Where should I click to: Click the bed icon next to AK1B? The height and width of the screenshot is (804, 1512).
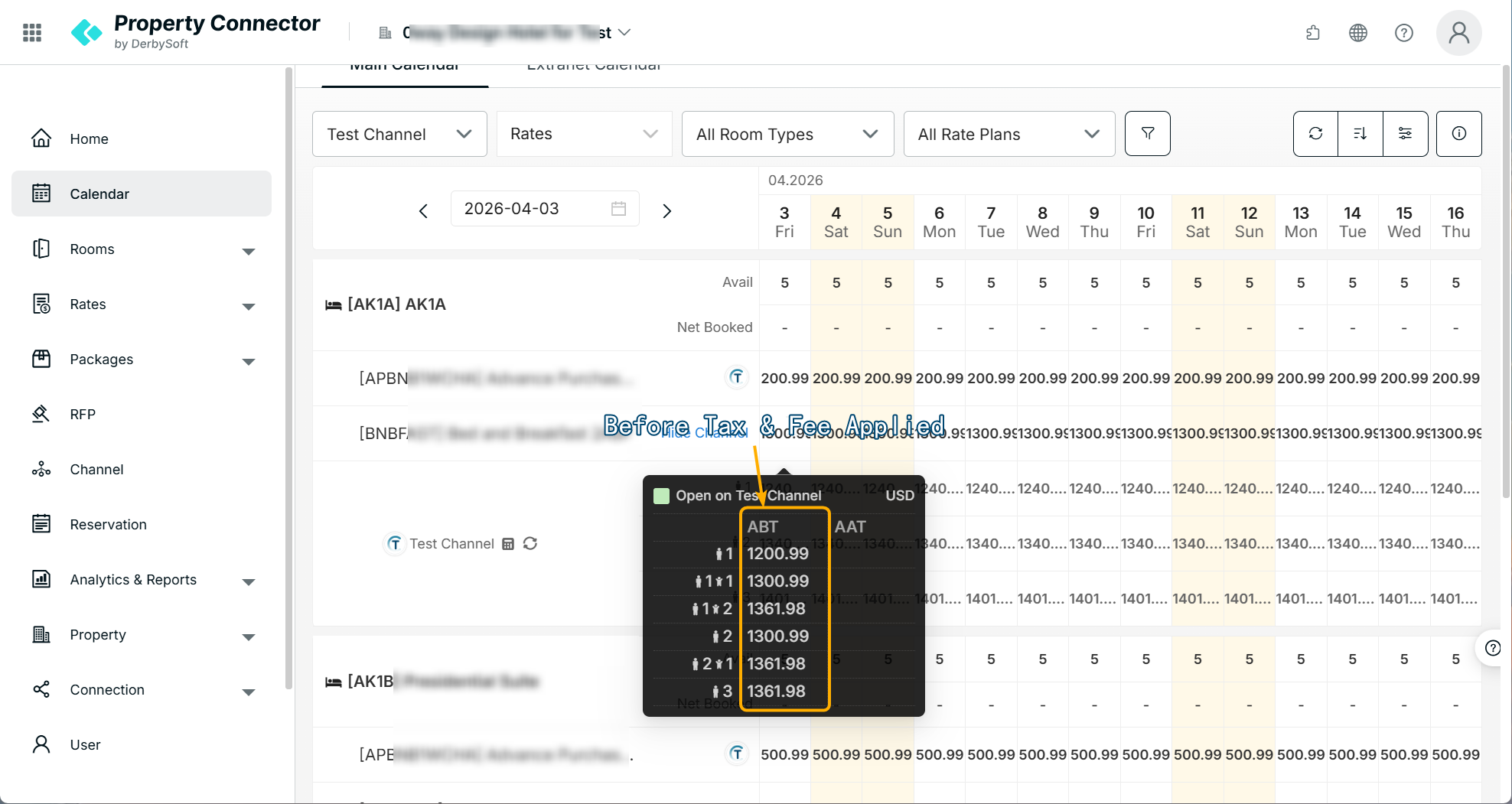[334, 682]
